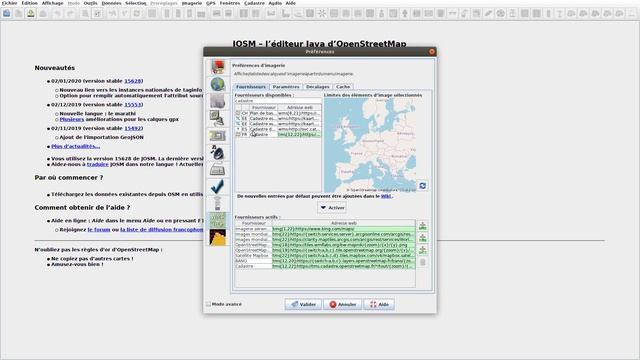Open the Fenêtres menu
This screenshot has width=640, height=360.
[230, 3]
